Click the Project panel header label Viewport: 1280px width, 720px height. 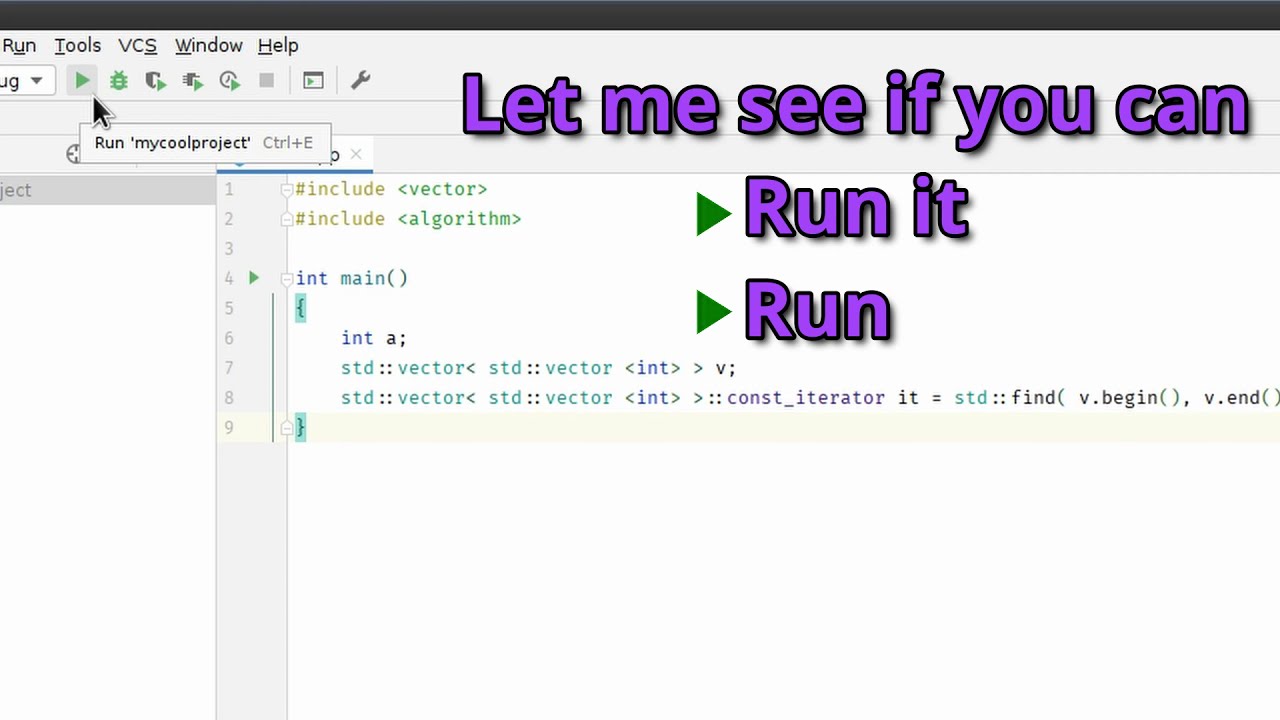click(x=15, y=190)
